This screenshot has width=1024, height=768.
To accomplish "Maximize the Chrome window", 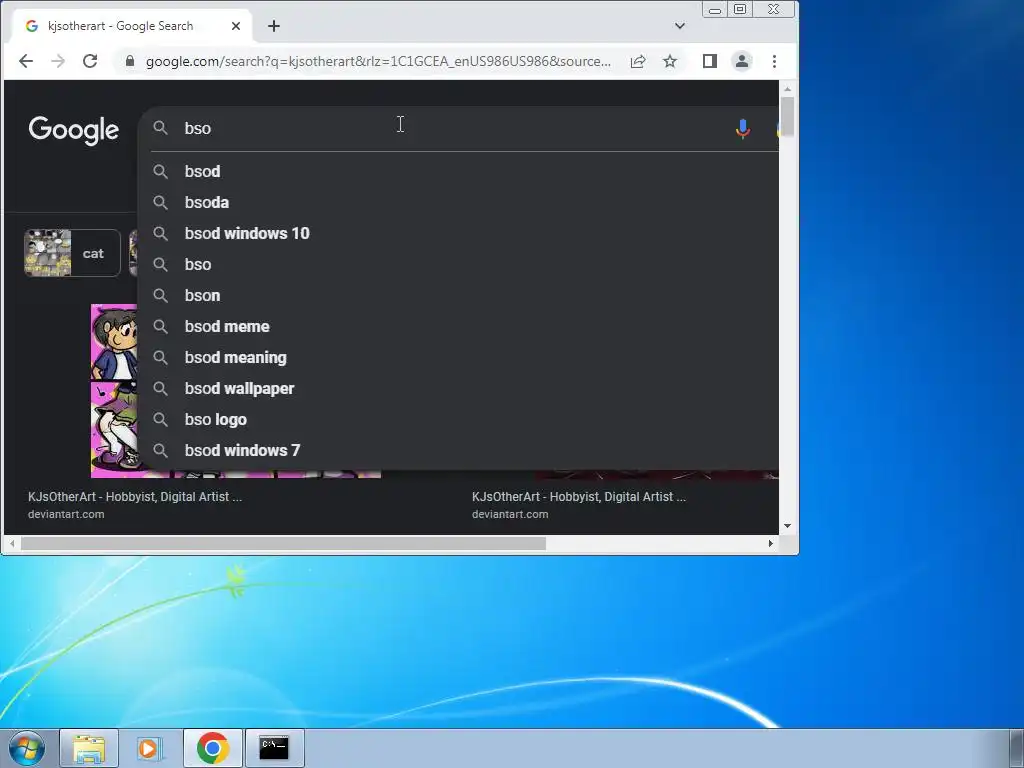I will (x=740, y=9).
